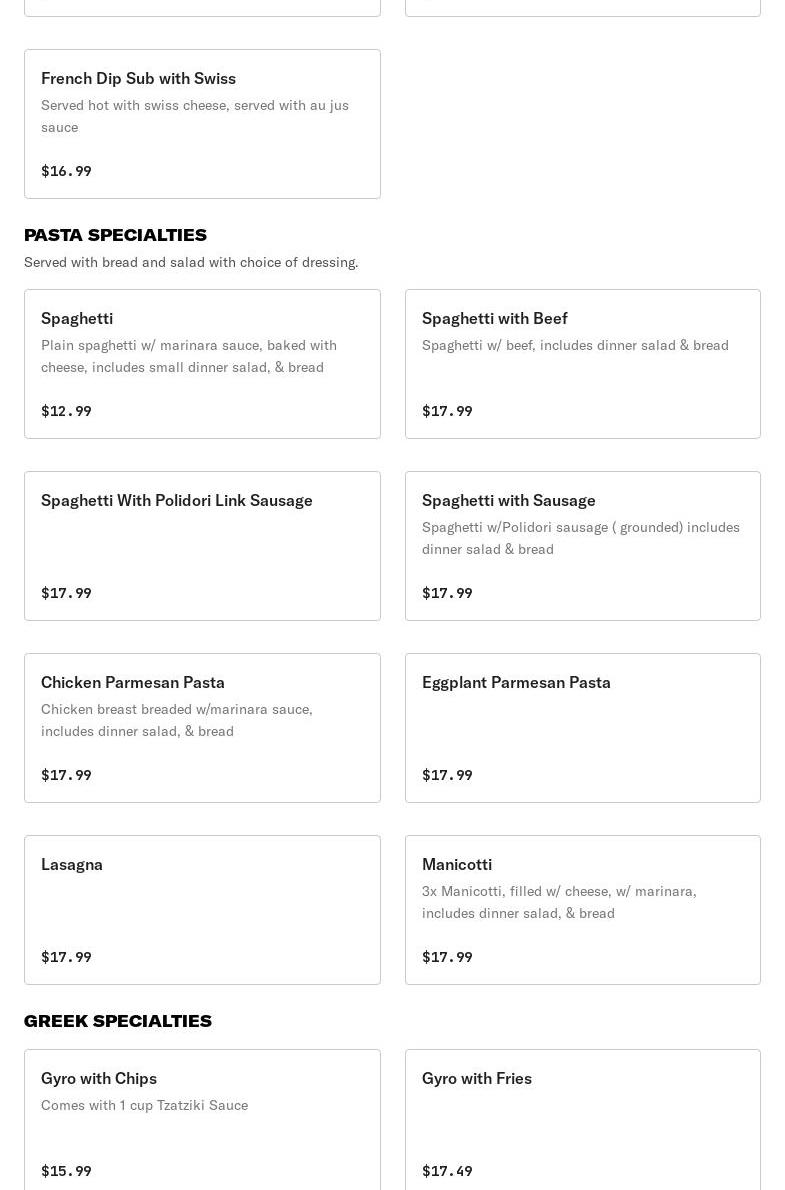Click the $15.99 Gyro with Chips price
The height and width of the screenshot is (1190, 785).
click(66, 1171)
